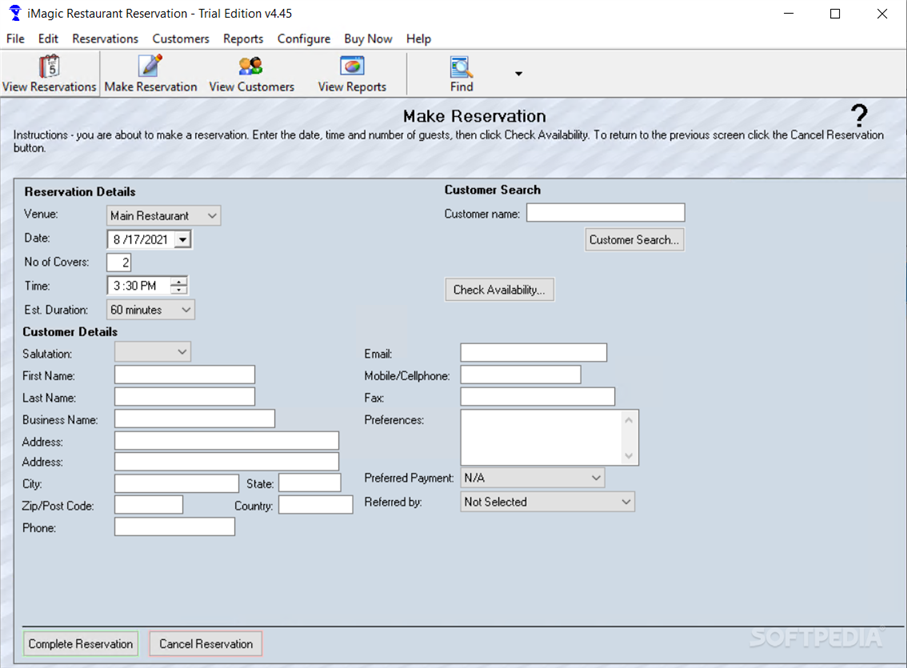Click the Last Name field
Viewport: 907px width, 668px height.
185,397
